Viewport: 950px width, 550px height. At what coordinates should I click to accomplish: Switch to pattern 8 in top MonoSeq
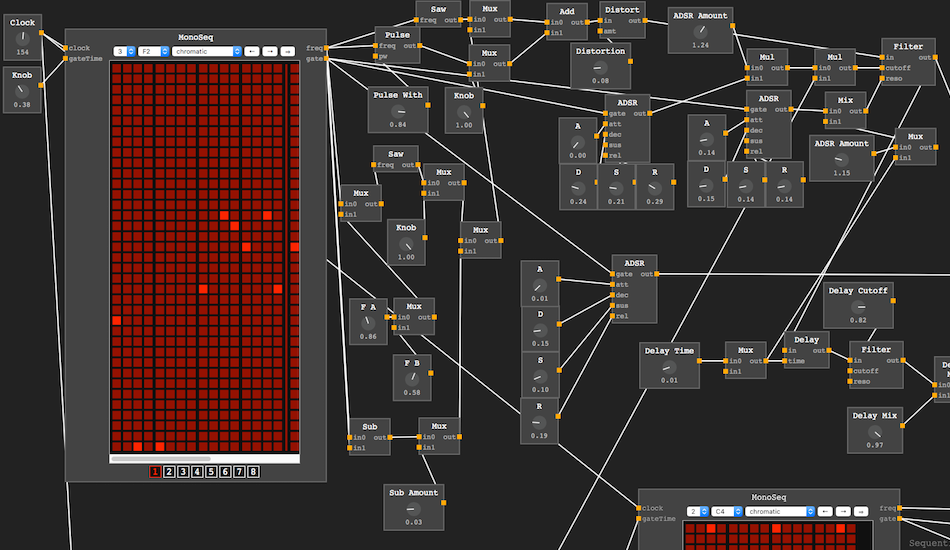tap(253, 472)
